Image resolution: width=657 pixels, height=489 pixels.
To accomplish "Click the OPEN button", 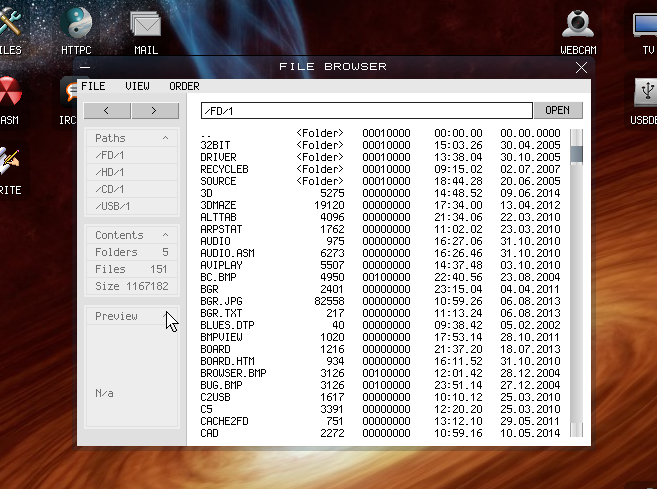I will click(558, 110).
